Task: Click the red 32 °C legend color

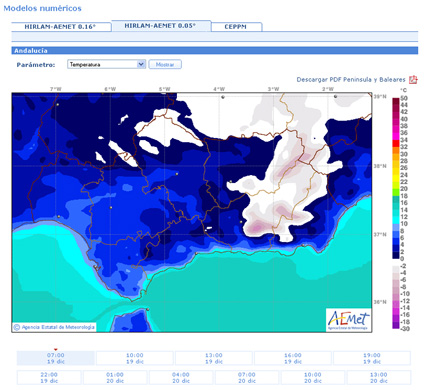Action: coord(396,144)
